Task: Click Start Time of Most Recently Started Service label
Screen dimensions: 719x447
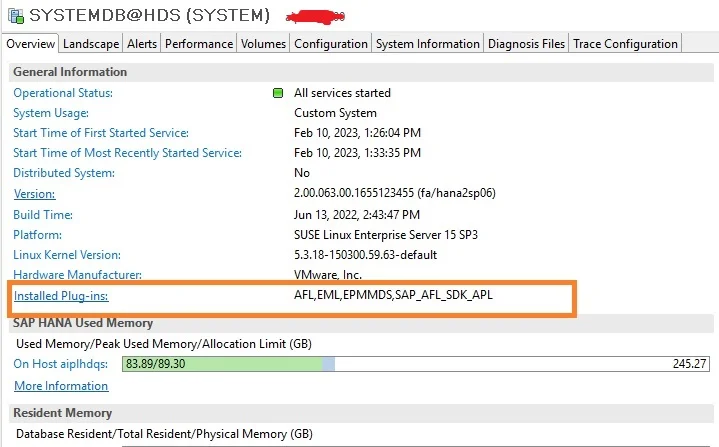Action: point(127,153)
